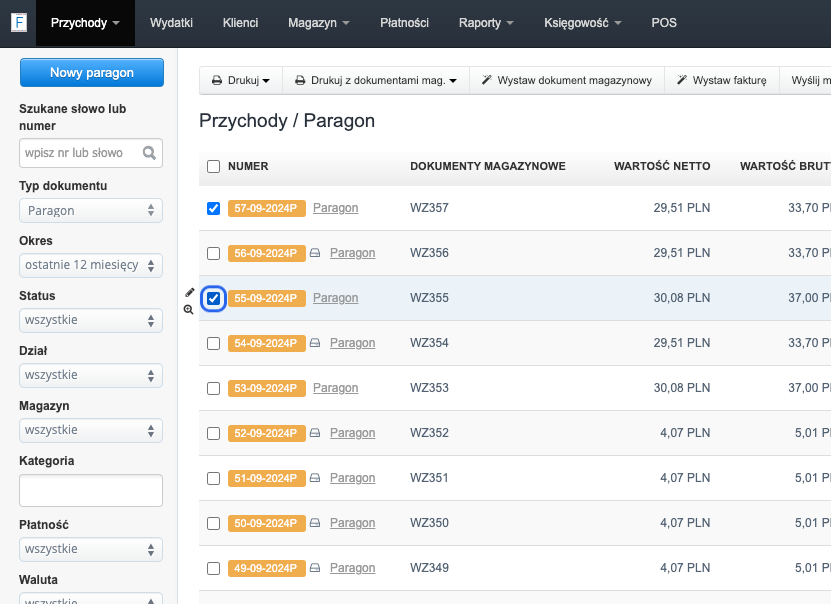Select all rows with header checkbox
Screen dimensions: 831x604
tap(213, 166)
